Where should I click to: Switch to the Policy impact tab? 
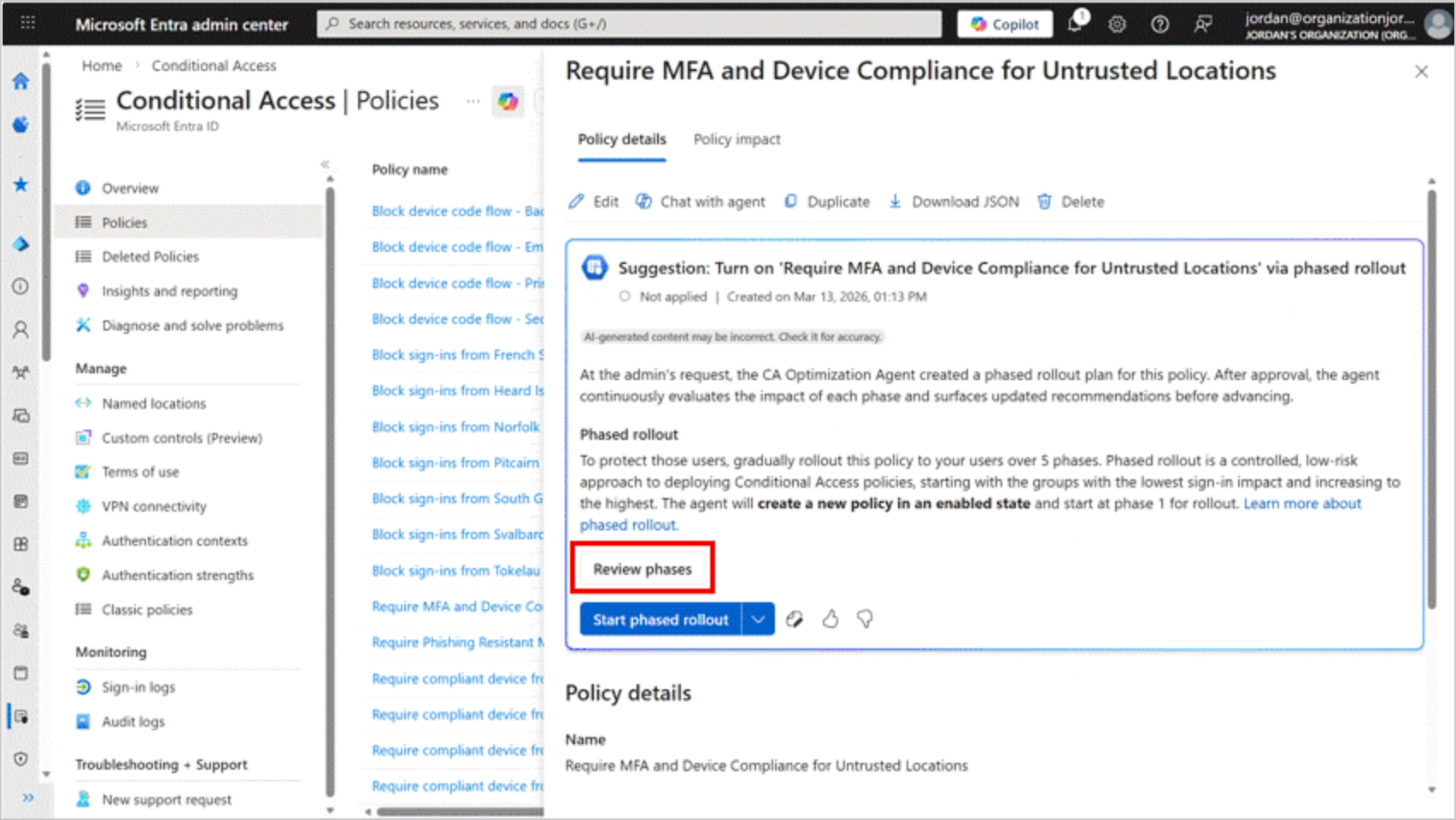pyautogui.click(x=737, y=139)
